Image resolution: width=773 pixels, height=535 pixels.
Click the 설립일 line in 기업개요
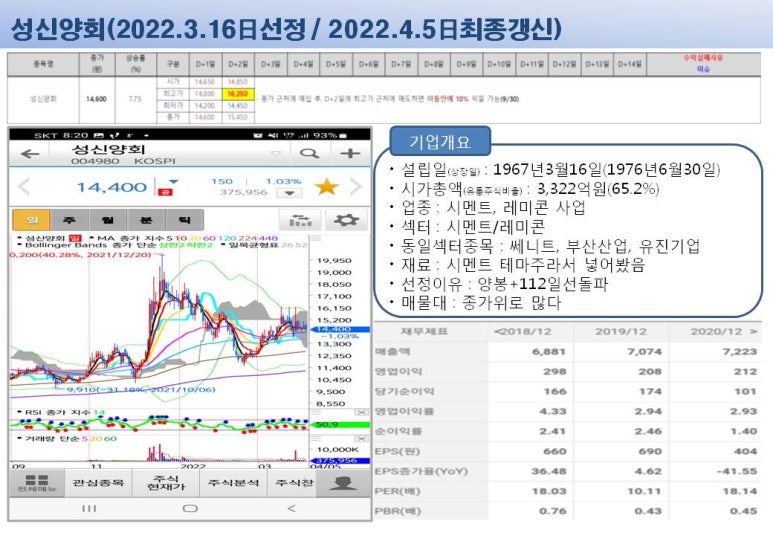click(561, 170)
